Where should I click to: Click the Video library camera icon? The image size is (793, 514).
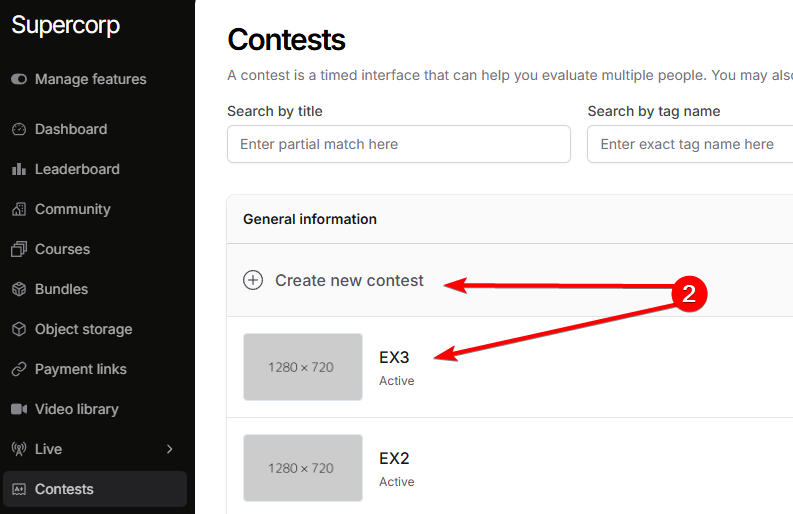(x=18, y=409)
